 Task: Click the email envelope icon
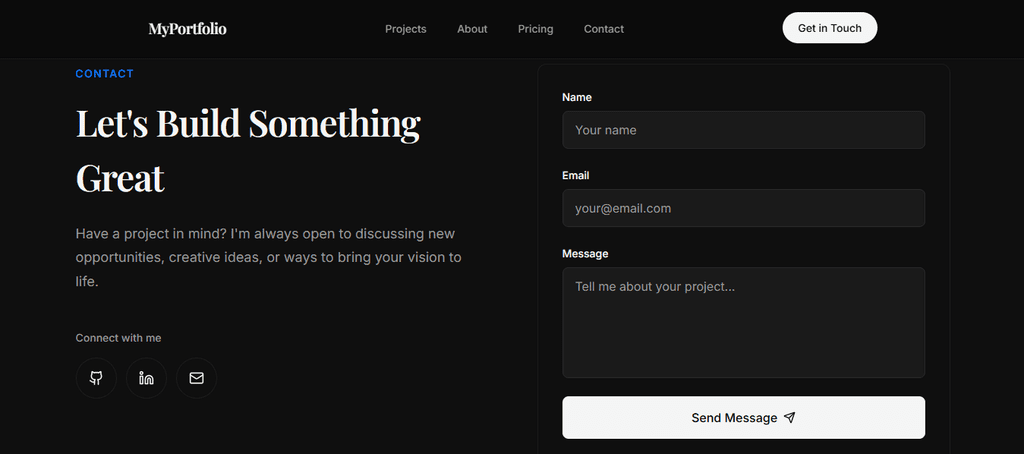[x=196, y=378]
